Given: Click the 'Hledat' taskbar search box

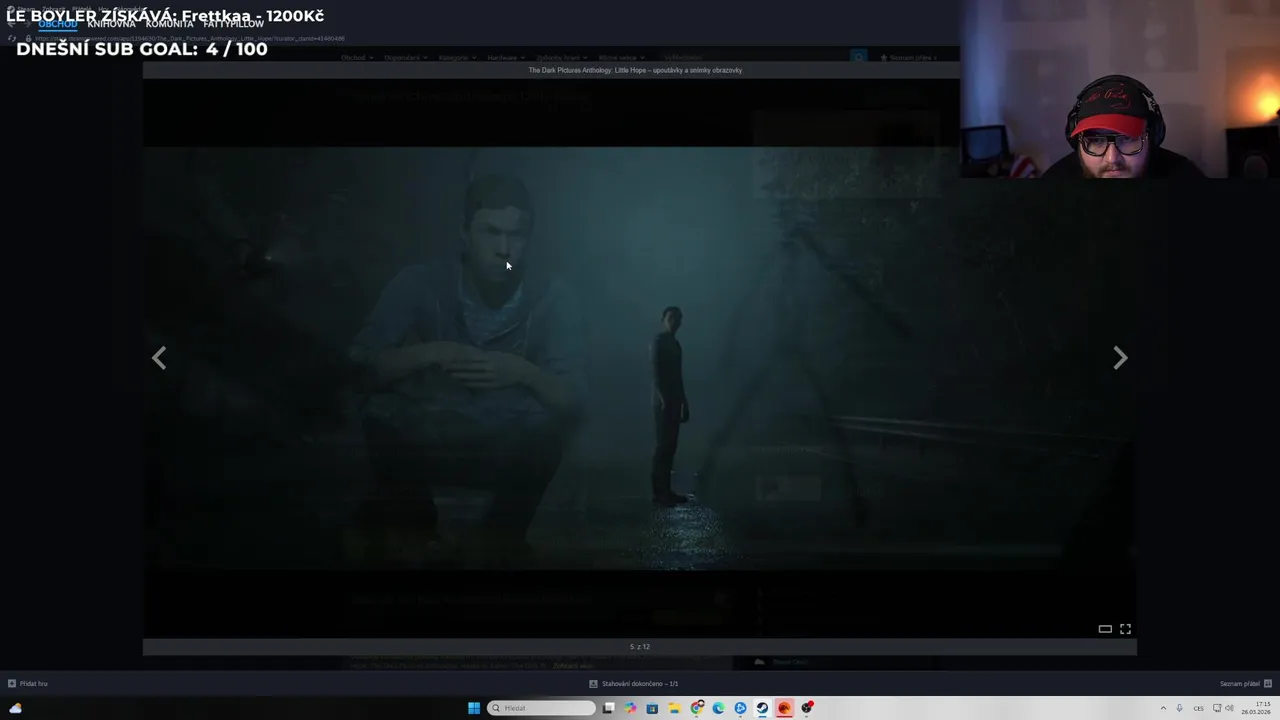Looking at the screenshot, I should tap(541, 708).
